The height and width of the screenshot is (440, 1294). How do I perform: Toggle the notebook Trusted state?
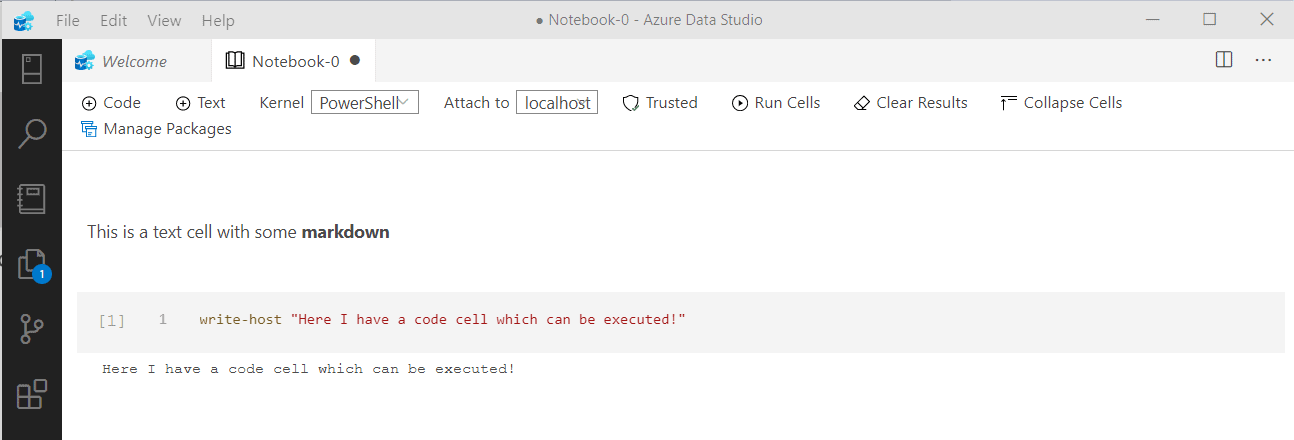660,103
